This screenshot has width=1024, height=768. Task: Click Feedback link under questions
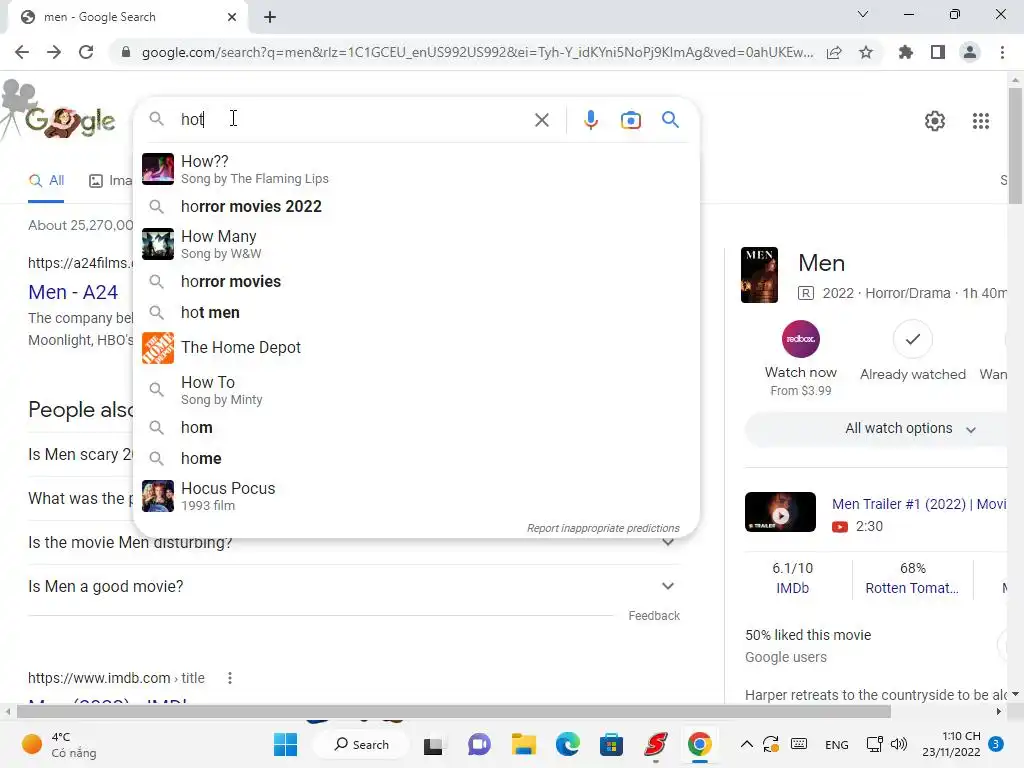(x=654, y=616)
